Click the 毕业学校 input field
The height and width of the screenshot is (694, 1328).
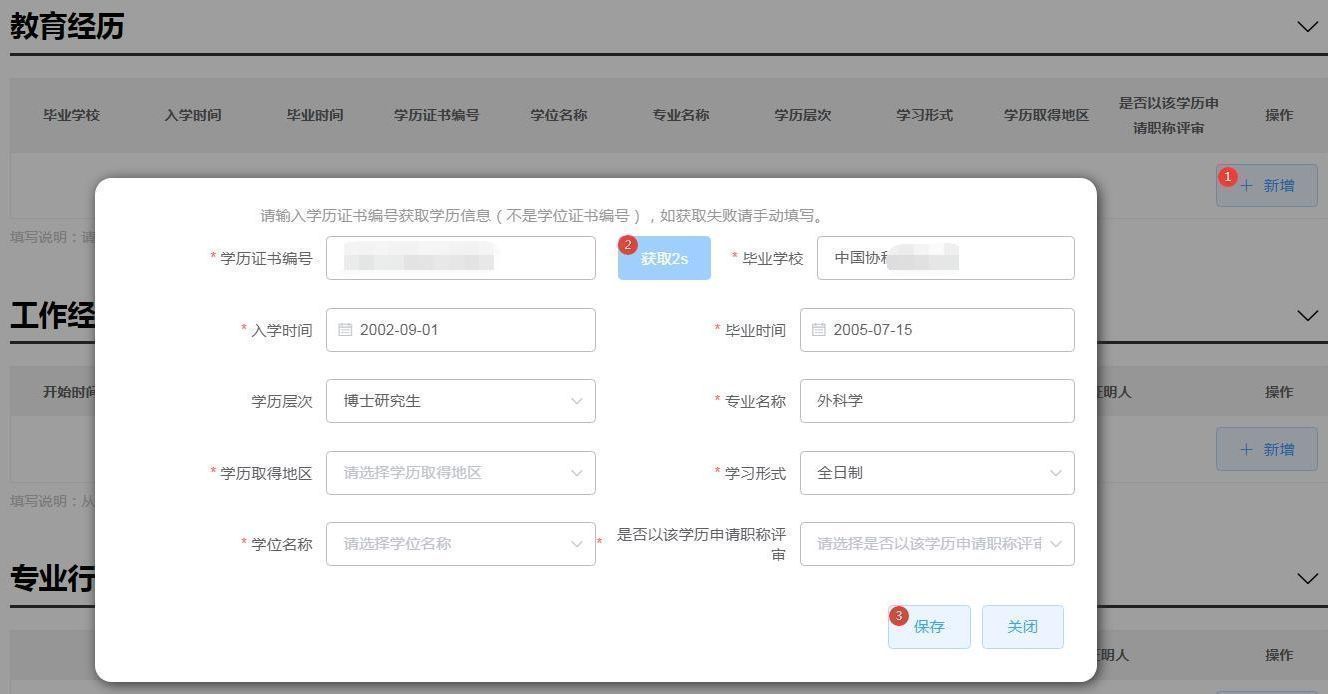(946, 258)
